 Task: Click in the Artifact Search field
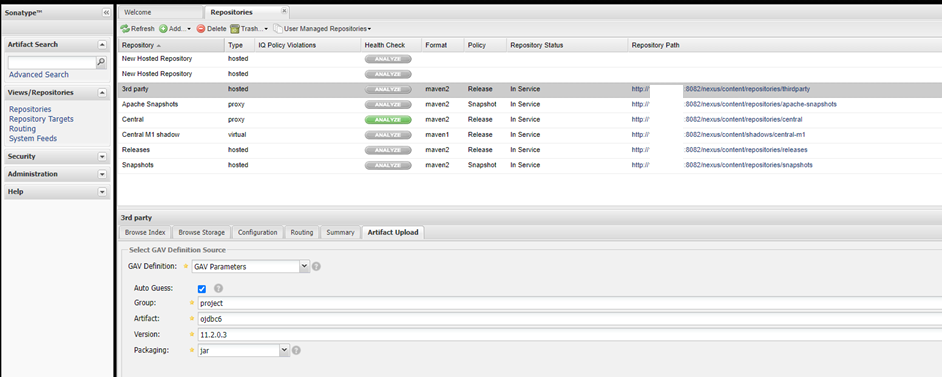[x=52, y=62]
